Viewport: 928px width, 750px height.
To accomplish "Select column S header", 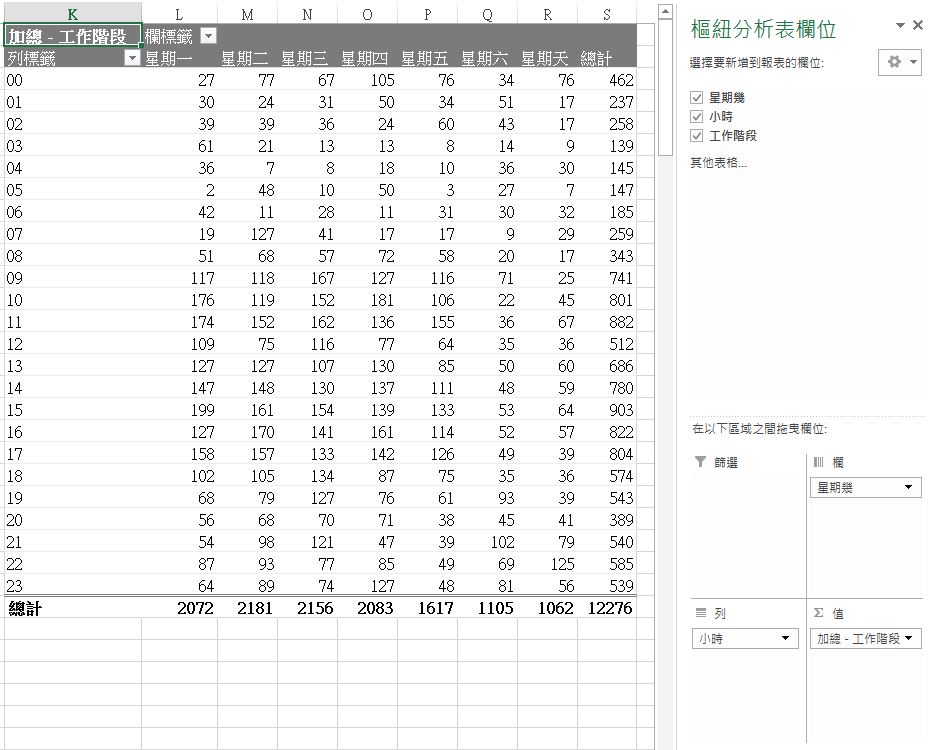I will coord(607,14).
